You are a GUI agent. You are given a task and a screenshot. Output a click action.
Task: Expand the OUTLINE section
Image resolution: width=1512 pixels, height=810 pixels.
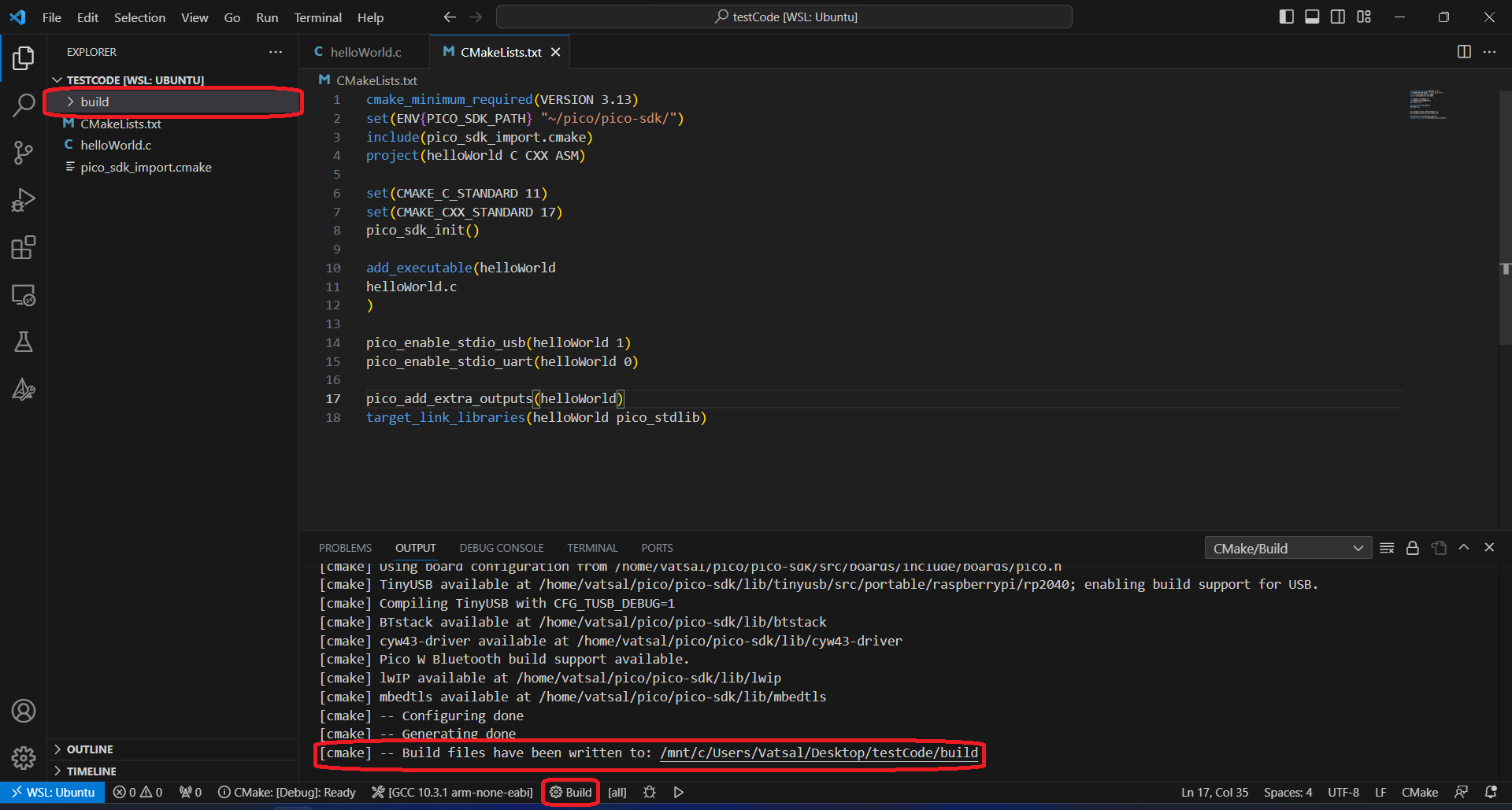pyautogui.click(x=90, y=749)
